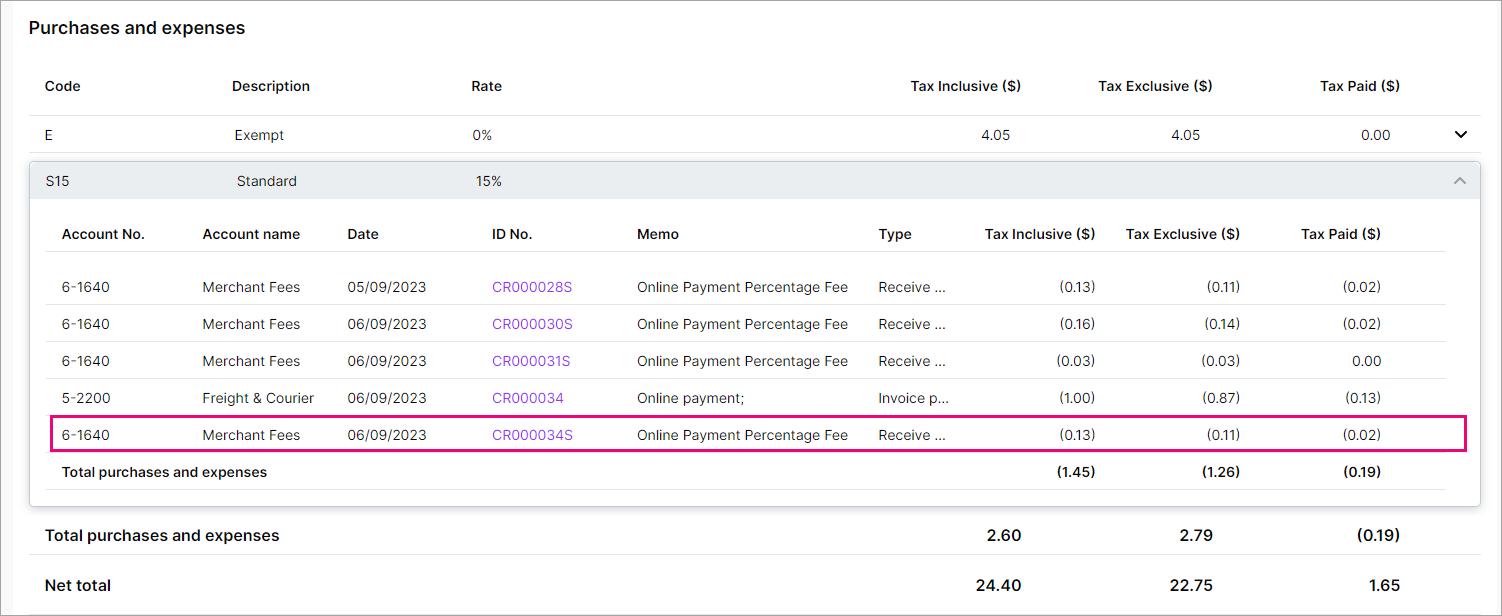Click the Memo column header

coord(657,234)
